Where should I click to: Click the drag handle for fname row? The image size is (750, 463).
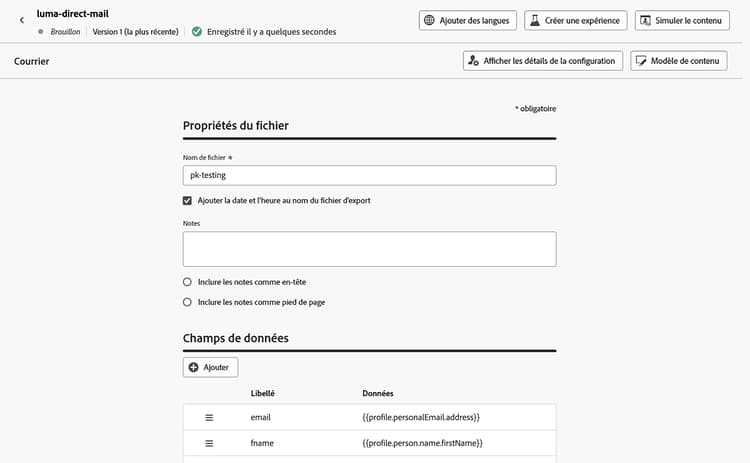[x=209, y=443]
